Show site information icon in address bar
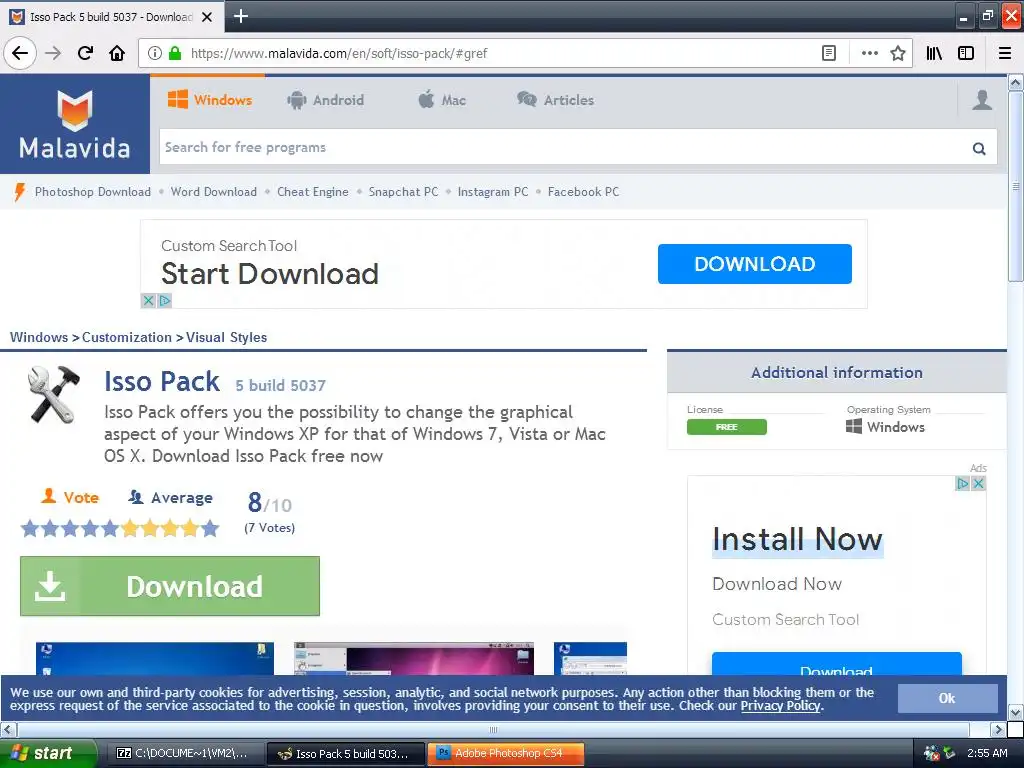Viewport: 1024px width, 768px height. coord(154,53)
